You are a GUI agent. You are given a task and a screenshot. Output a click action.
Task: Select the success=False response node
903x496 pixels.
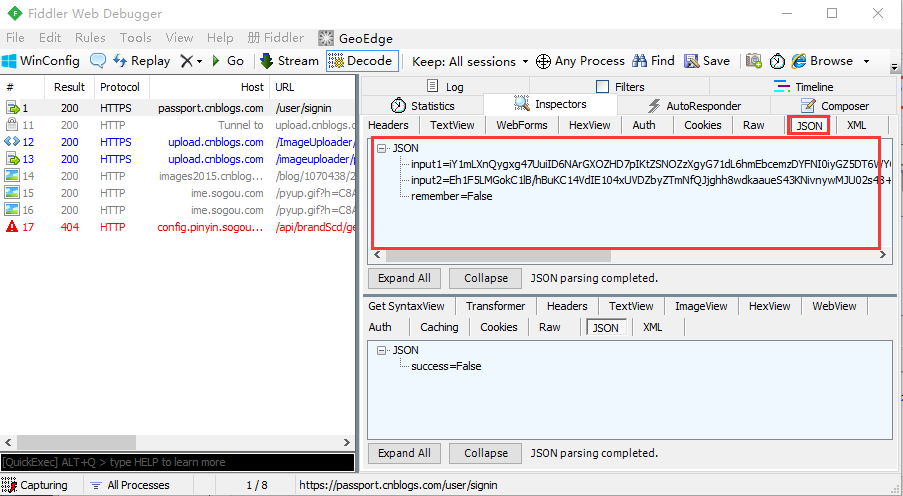[x=446, y=366]
